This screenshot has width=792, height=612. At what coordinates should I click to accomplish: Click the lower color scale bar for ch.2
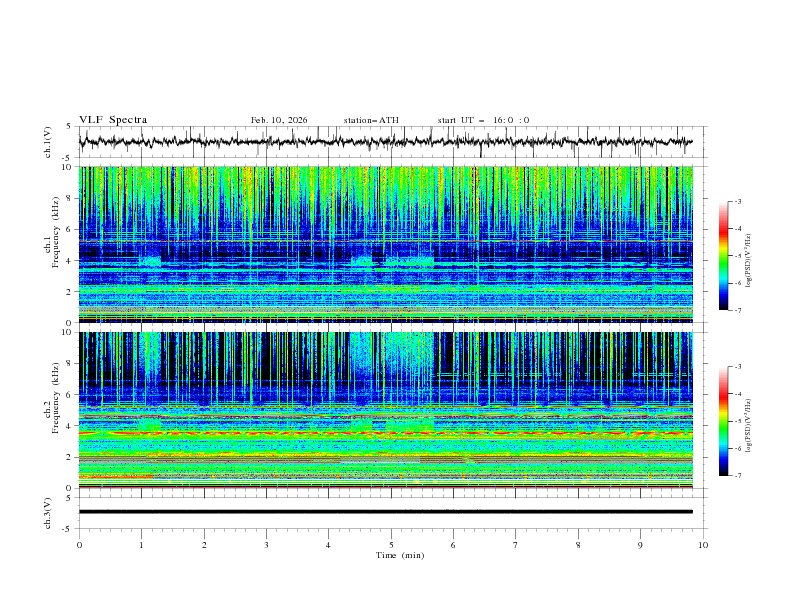click(x=723, y=421)
